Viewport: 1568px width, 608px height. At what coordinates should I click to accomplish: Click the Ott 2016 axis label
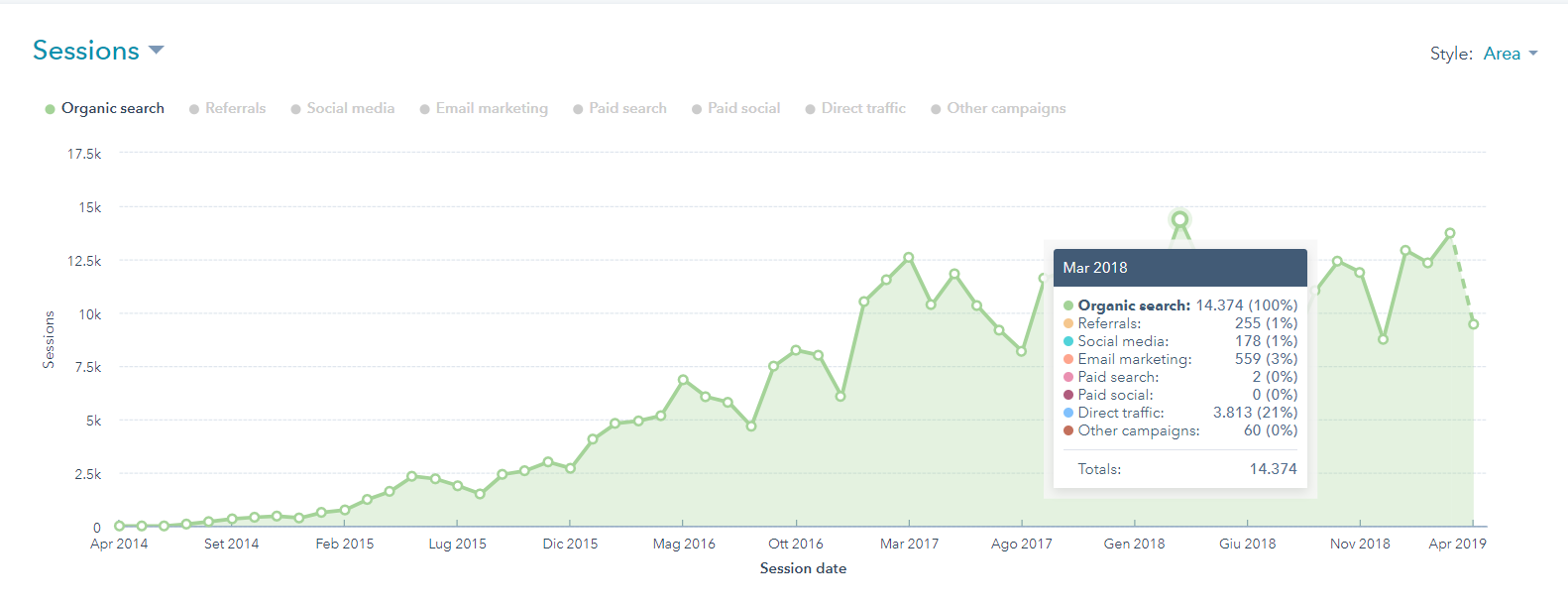796,544
